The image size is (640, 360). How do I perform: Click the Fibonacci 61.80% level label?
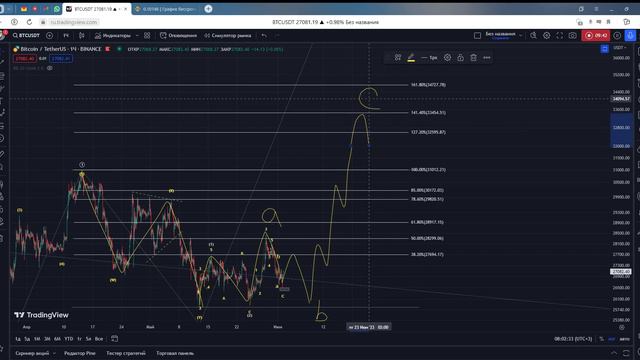click(427, 222)
